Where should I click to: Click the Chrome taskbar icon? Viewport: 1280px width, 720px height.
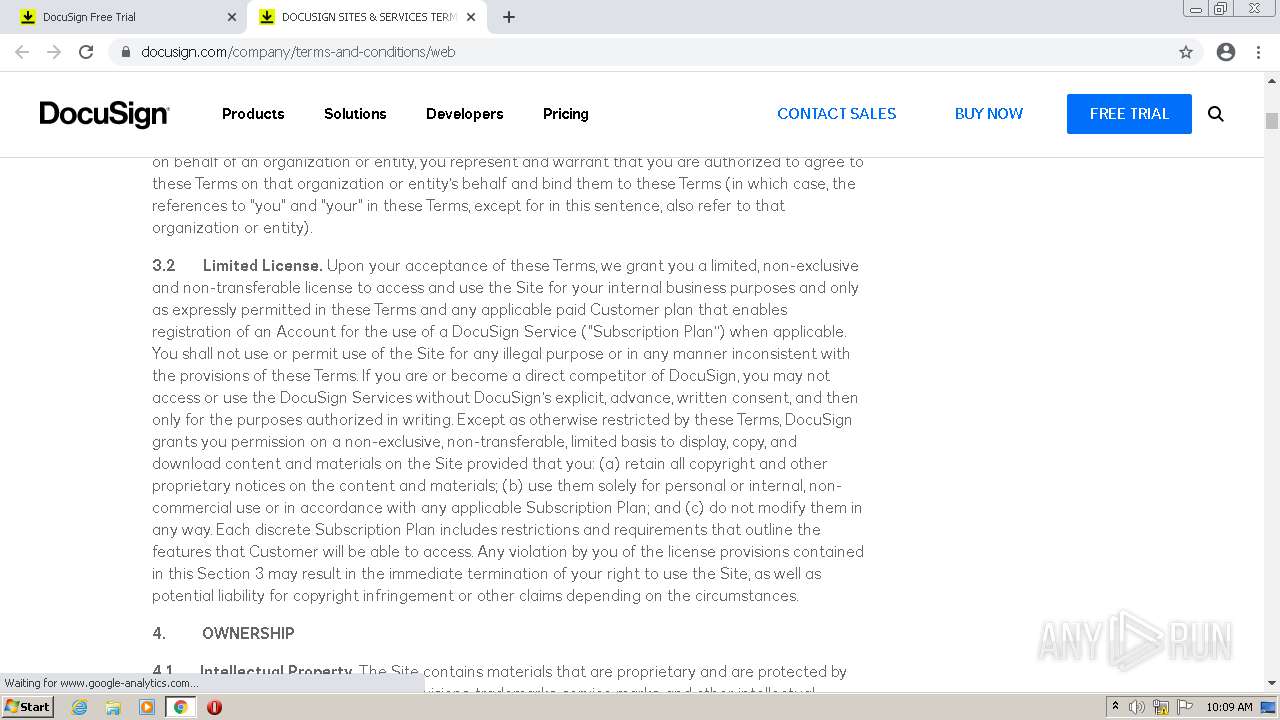[181, 707]
